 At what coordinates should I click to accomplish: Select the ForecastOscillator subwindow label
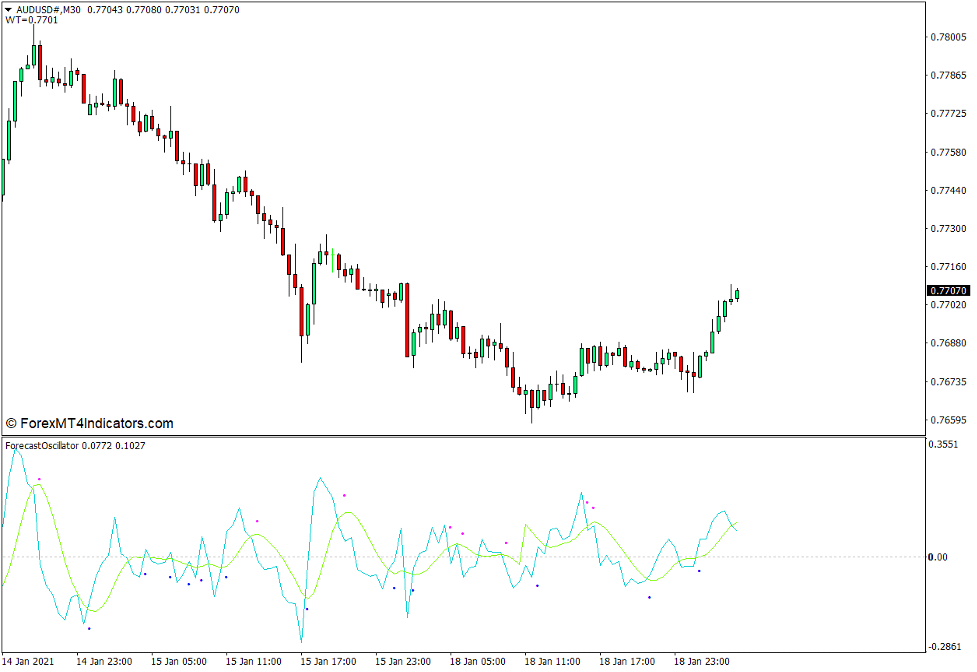point(42,447)
